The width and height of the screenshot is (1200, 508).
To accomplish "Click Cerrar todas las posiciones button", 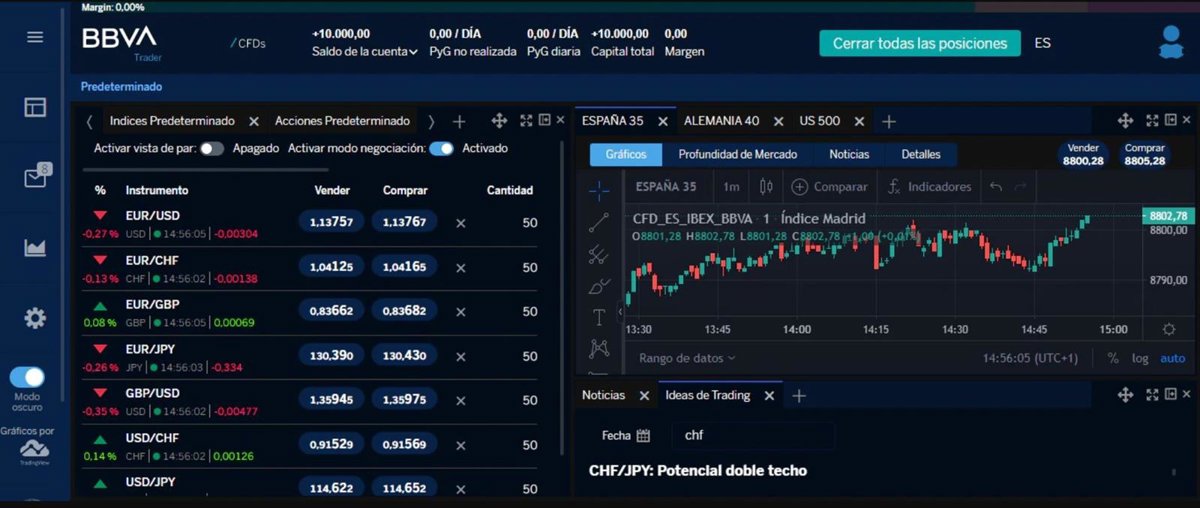I will [920, 43].
